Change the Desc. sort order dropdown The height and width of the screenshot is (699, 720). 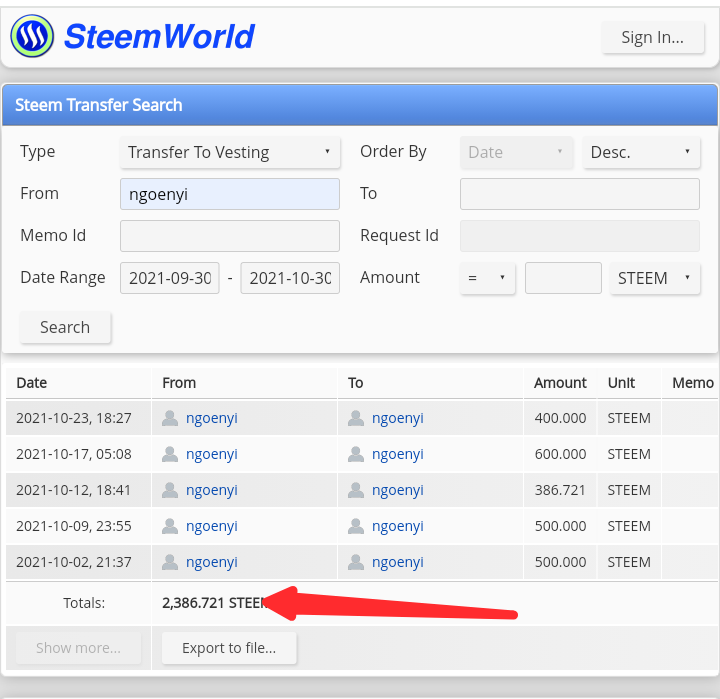click(x=641, y=152)
